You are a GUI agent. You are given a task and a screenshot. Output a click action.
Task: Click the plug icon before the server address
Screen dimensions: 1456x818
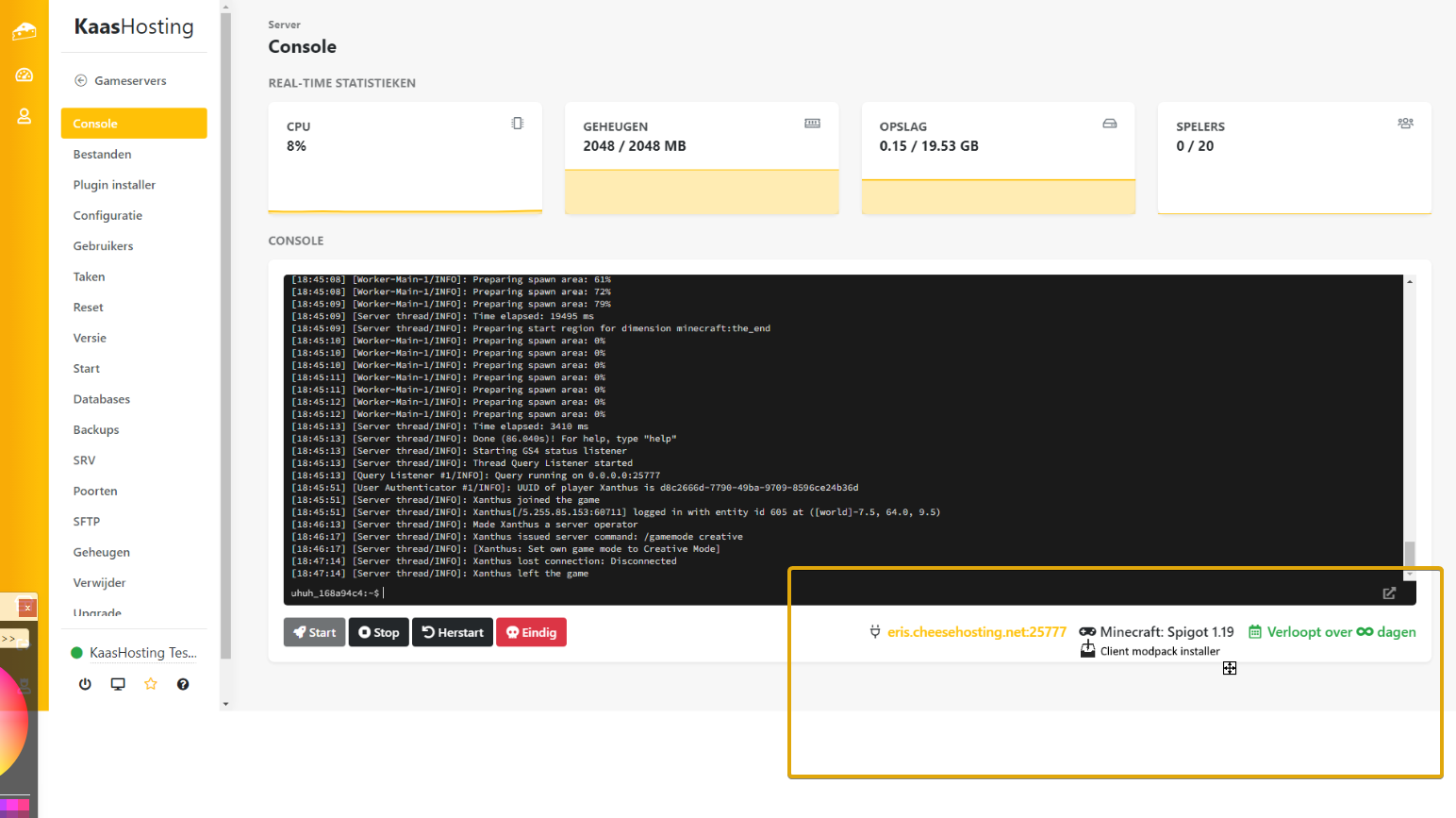pos(875,632)
